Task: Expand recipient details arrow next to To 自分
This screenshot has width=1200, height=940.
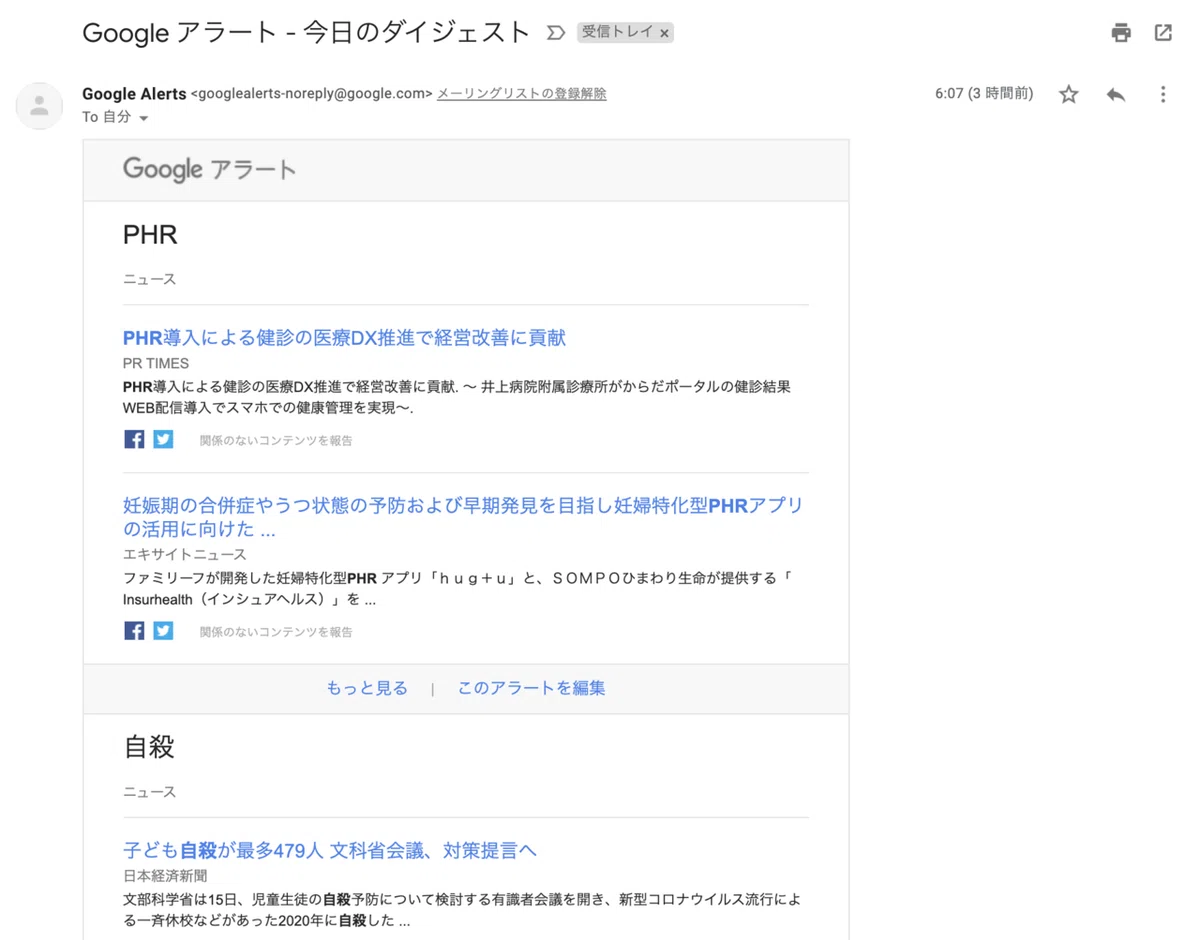Action: pos(143,118)
